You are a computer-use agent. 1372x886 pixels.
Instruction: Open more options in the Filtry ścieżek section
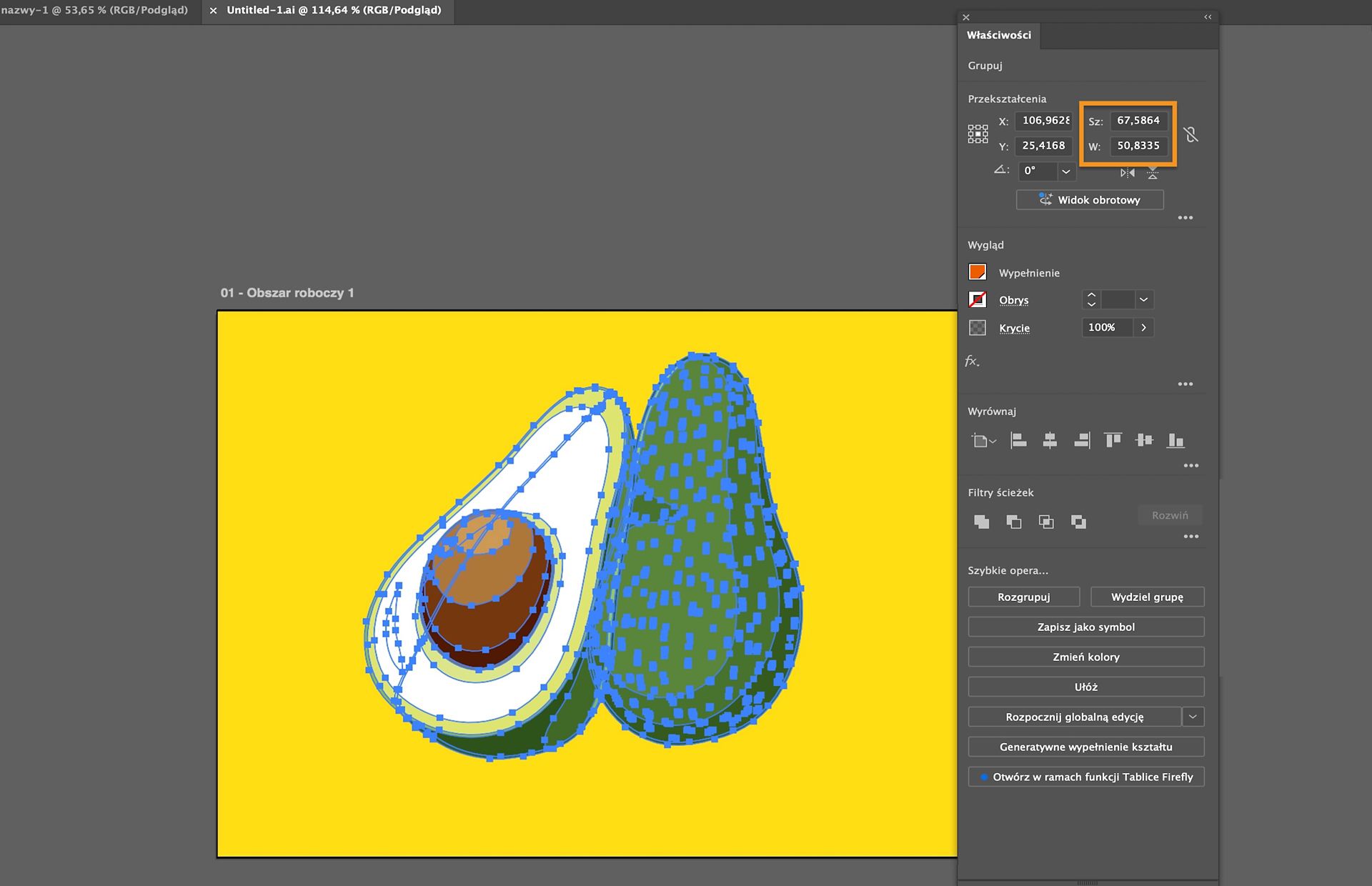click(x=1191, y=537)
